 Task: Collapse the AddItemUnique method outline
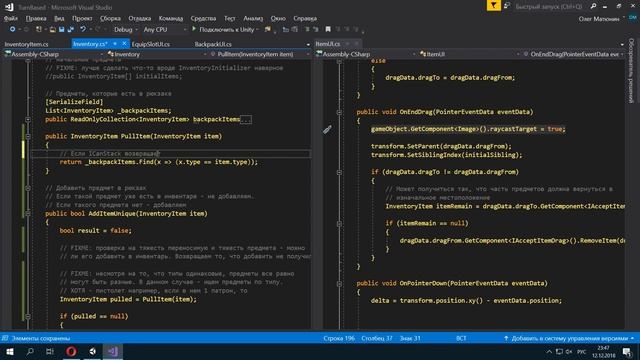(28, 213)
